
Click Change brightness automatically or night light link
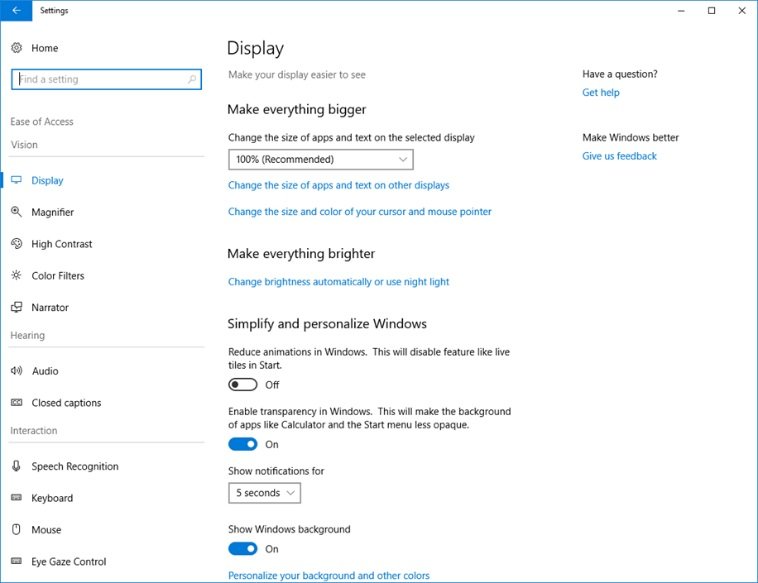coord(338,282)
